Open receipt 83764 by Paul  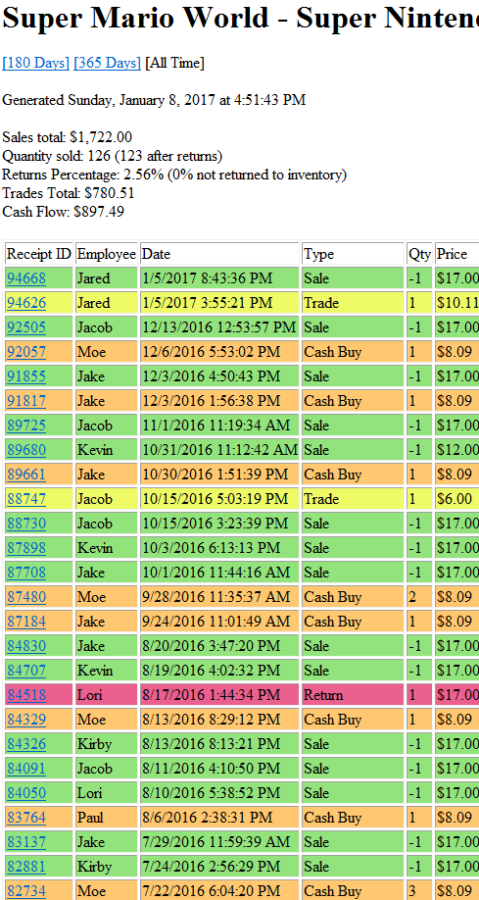point(26,818)
